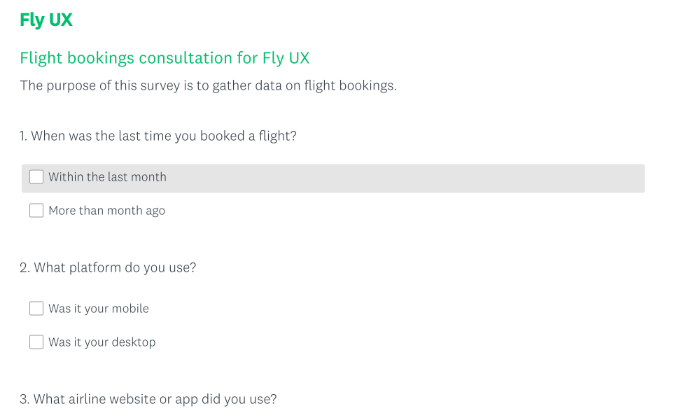Viewport: 700px width, 417px height.
Task: Click the What platform do you use question
Action: pos(108,267)
